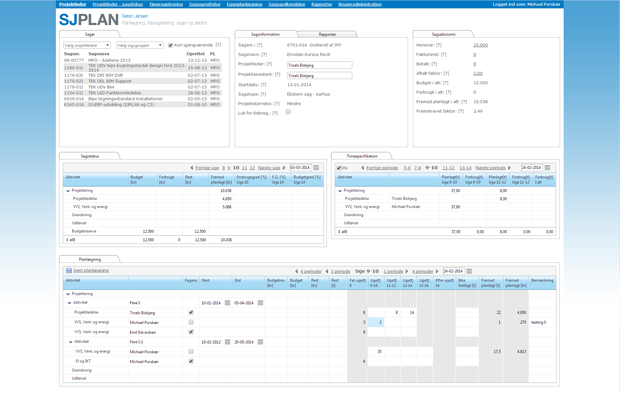
Task: Open the Sagsstatus date calendar icon
Action: tap(316, 168)
